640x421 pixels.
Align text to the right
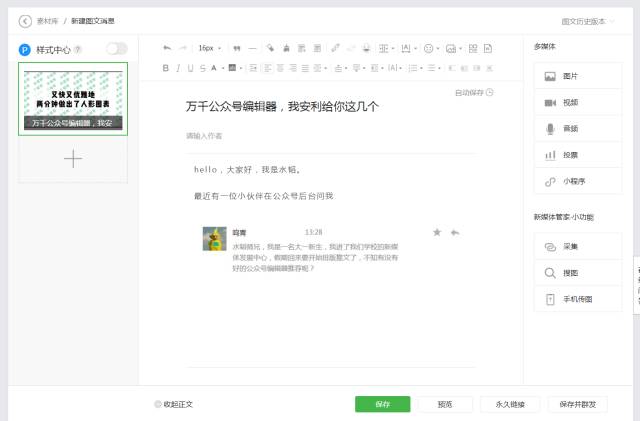pos(293,68)
